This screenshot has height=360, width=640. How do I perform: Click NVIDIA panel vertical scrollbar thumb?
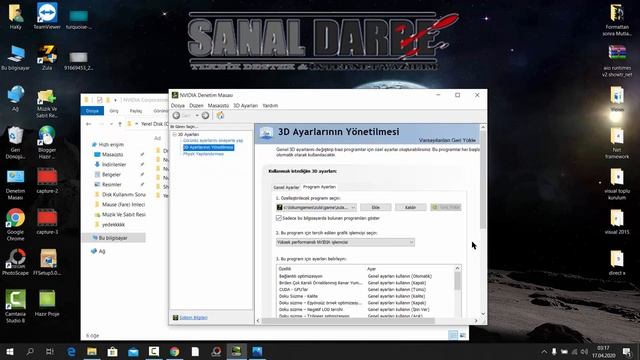point(483,180)
